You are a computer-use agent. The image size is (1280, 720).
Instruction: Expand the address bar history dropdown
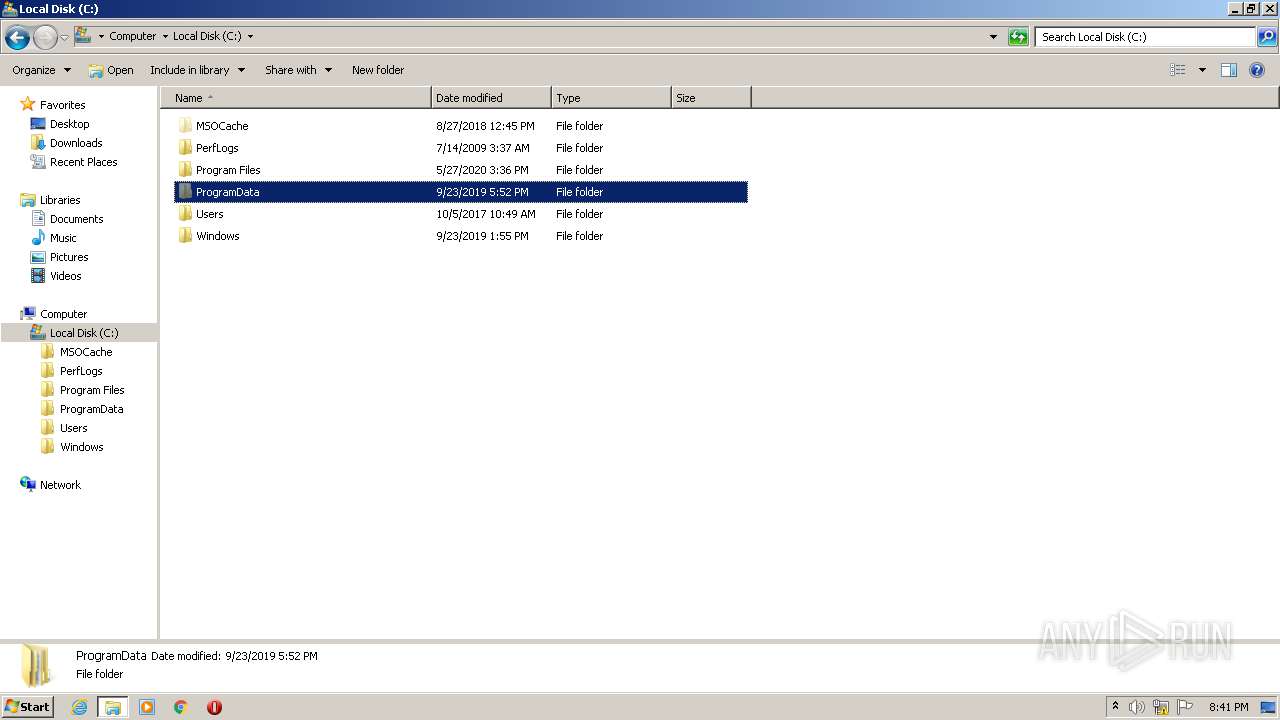pos(993,37)
